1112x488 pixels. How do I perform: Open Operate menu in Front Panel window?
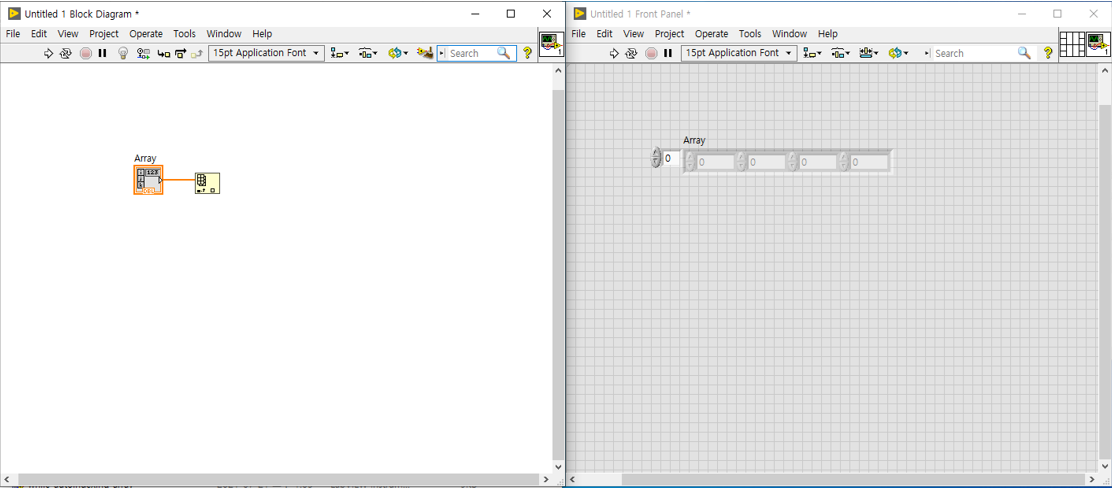pyautogui.click(x=711, y=33)
